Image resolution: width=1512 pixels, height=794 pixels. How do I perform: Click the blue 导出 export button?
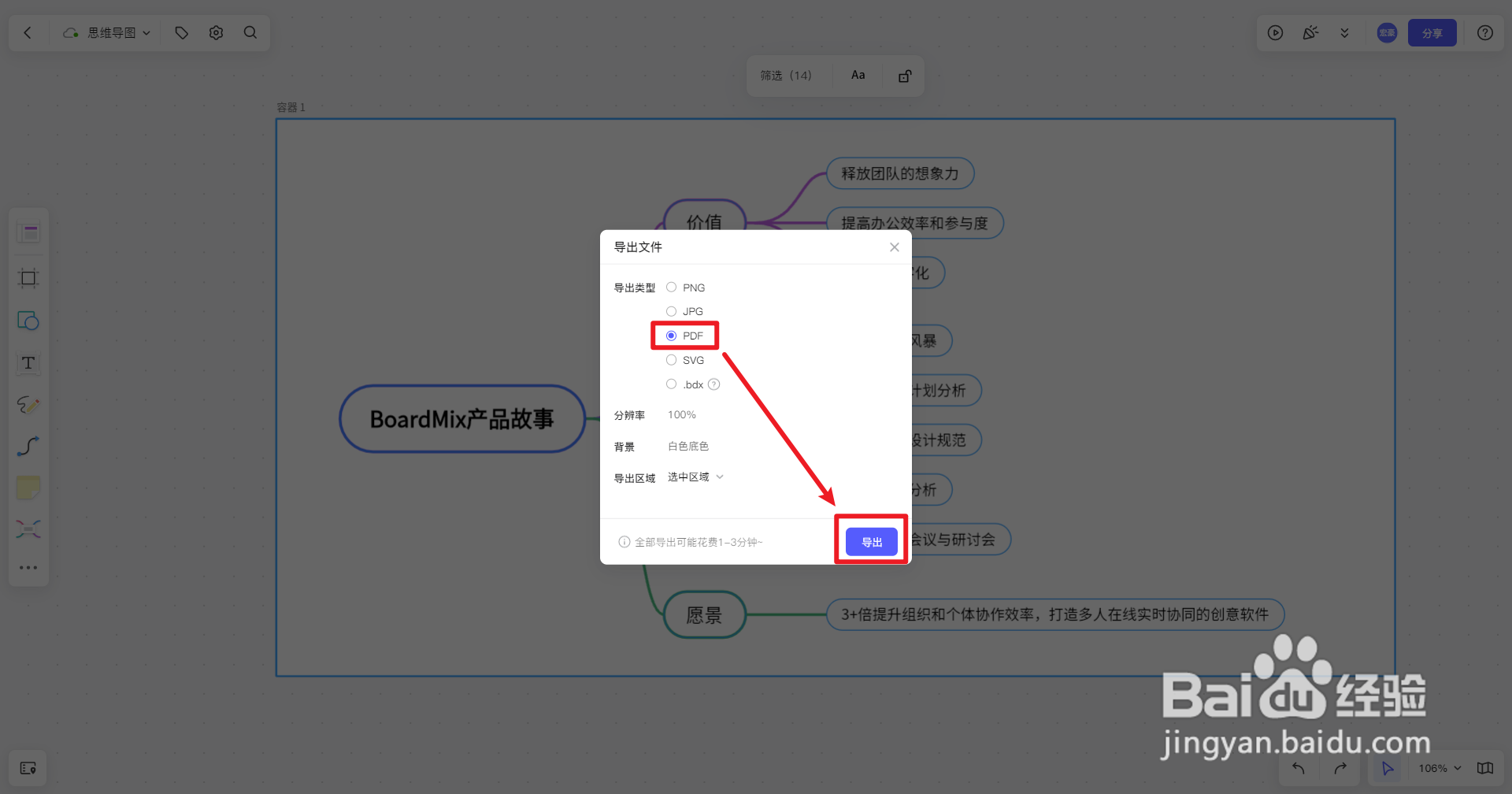click(872, 542)
